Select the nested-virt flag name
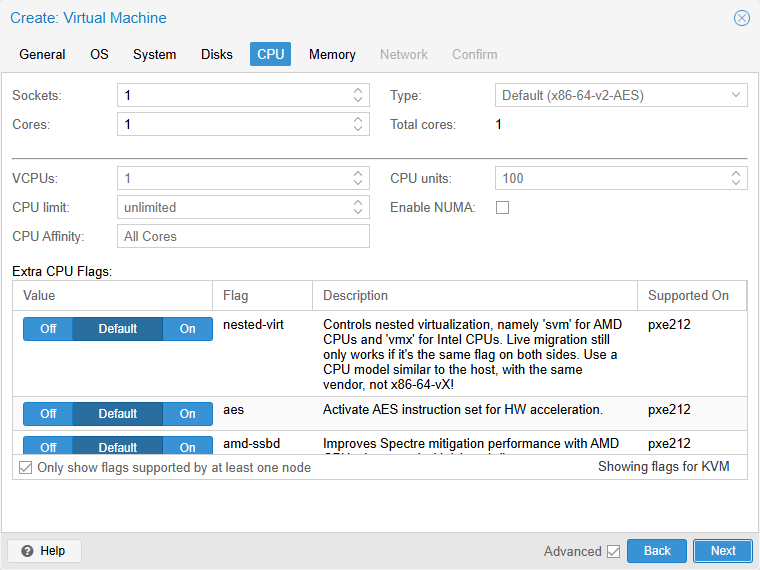This screenshot has width=760, height=570. tap(253, 325)
